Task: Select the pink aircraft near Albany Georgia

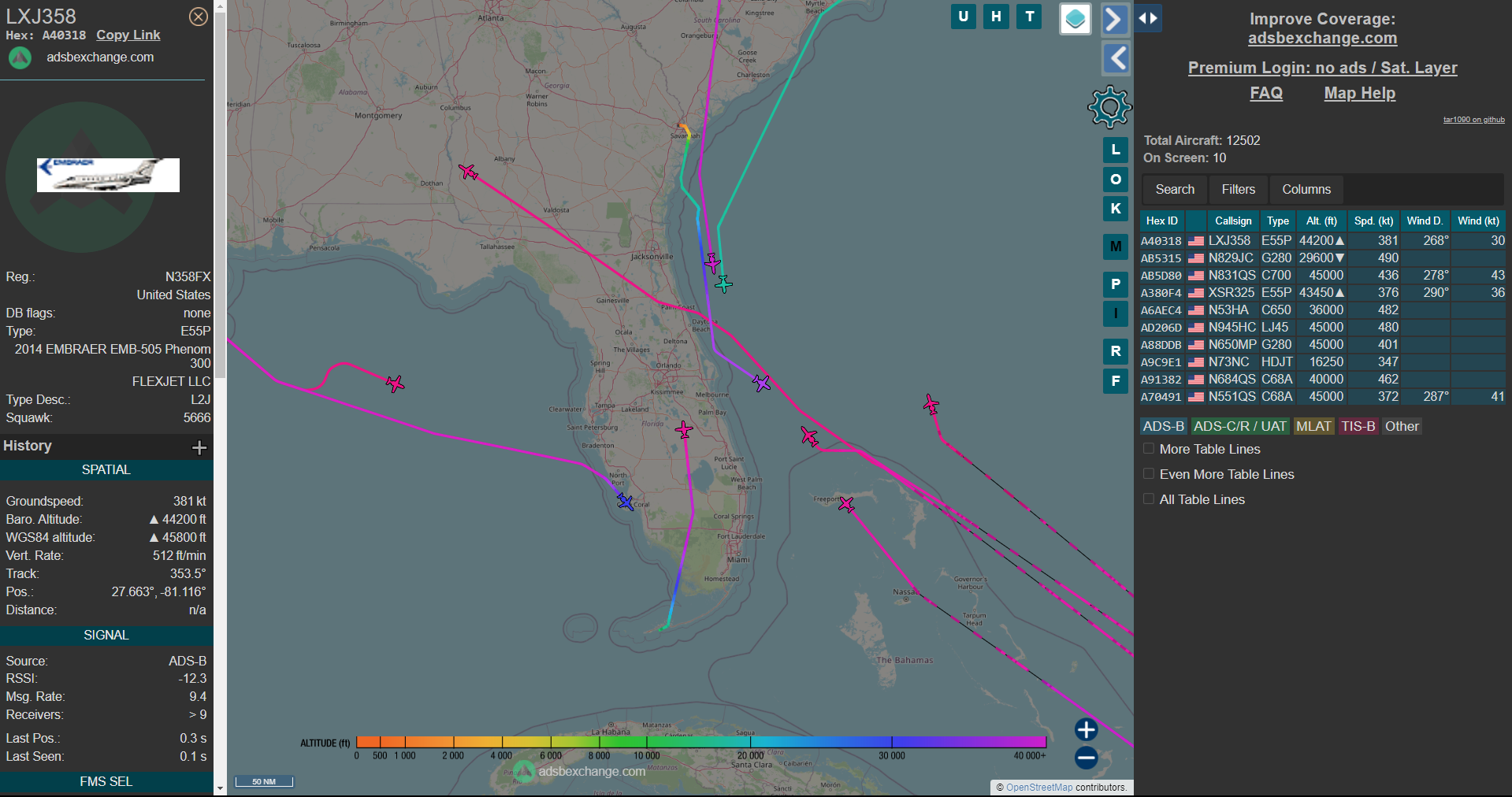Action: 469,172
